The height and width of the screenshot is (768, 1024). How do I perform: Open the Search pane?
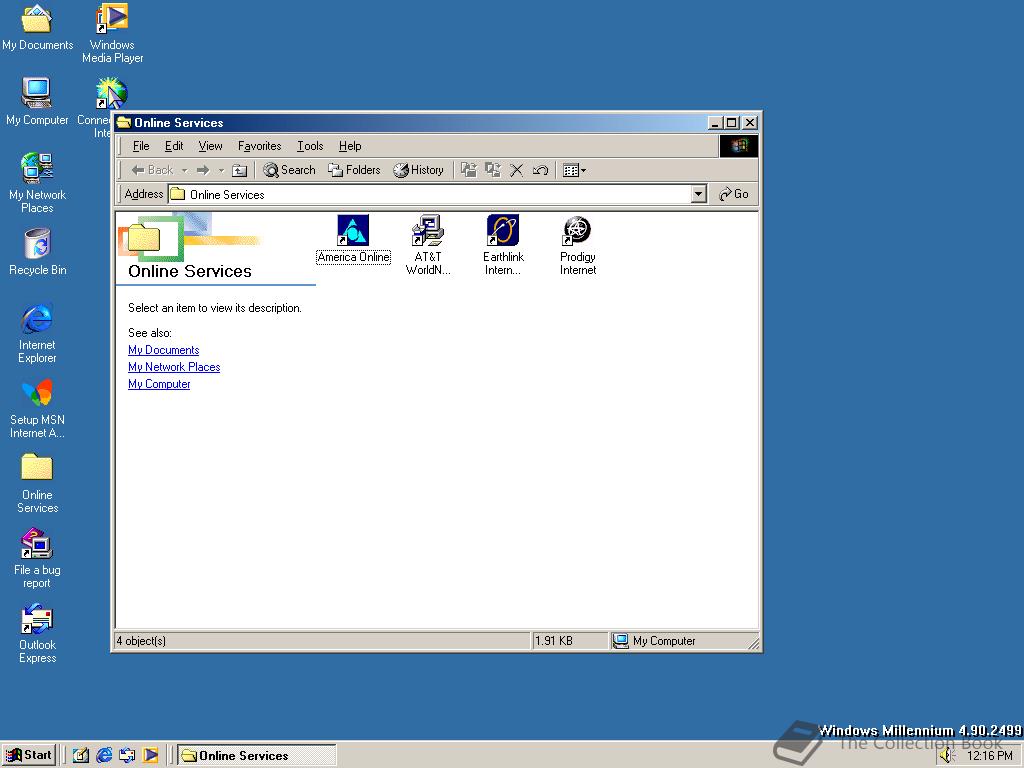(x=289, y=170)
